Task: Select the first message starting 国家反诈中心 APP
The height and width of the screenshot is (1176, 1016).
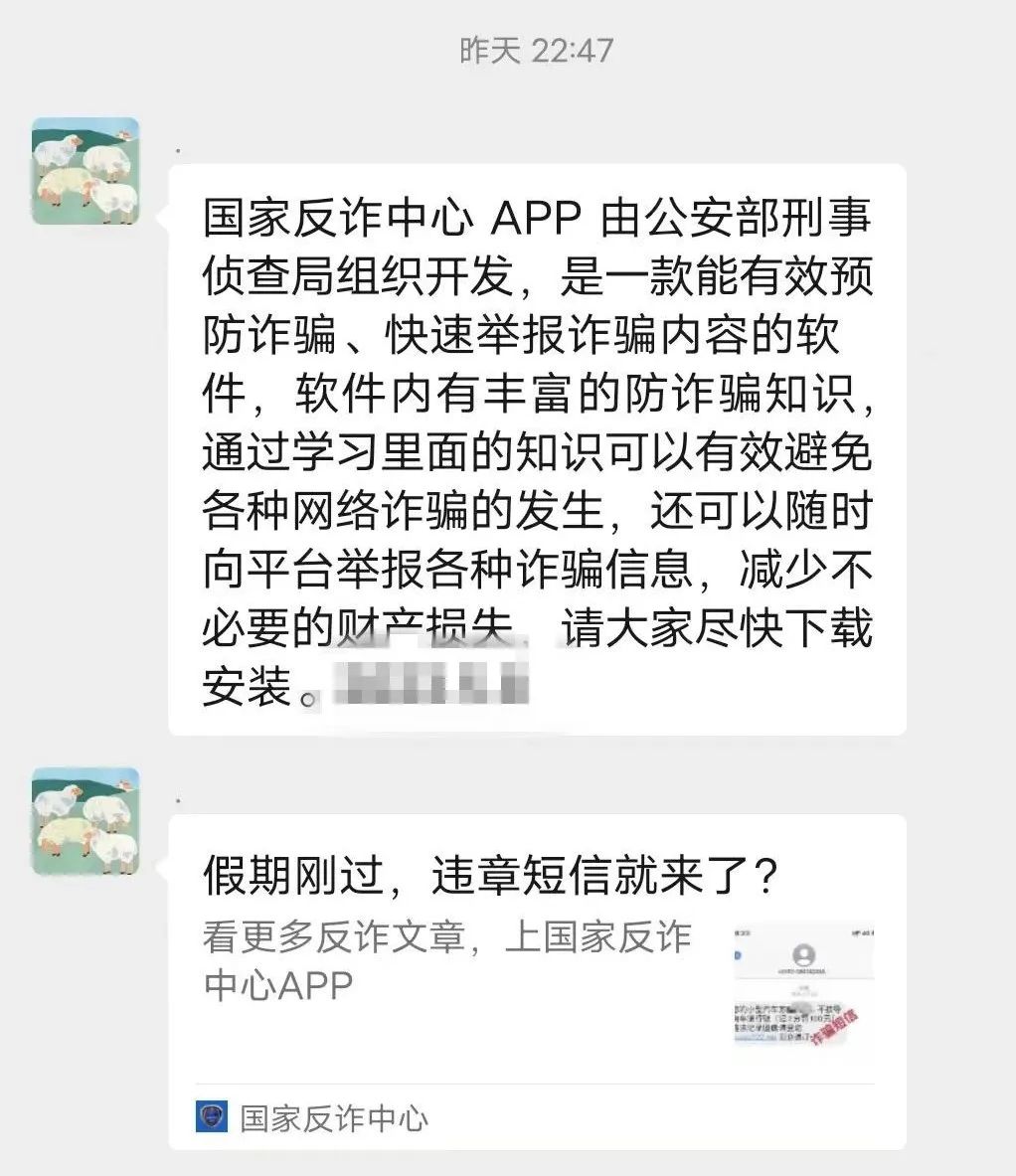Action: (x=537, y=449)
